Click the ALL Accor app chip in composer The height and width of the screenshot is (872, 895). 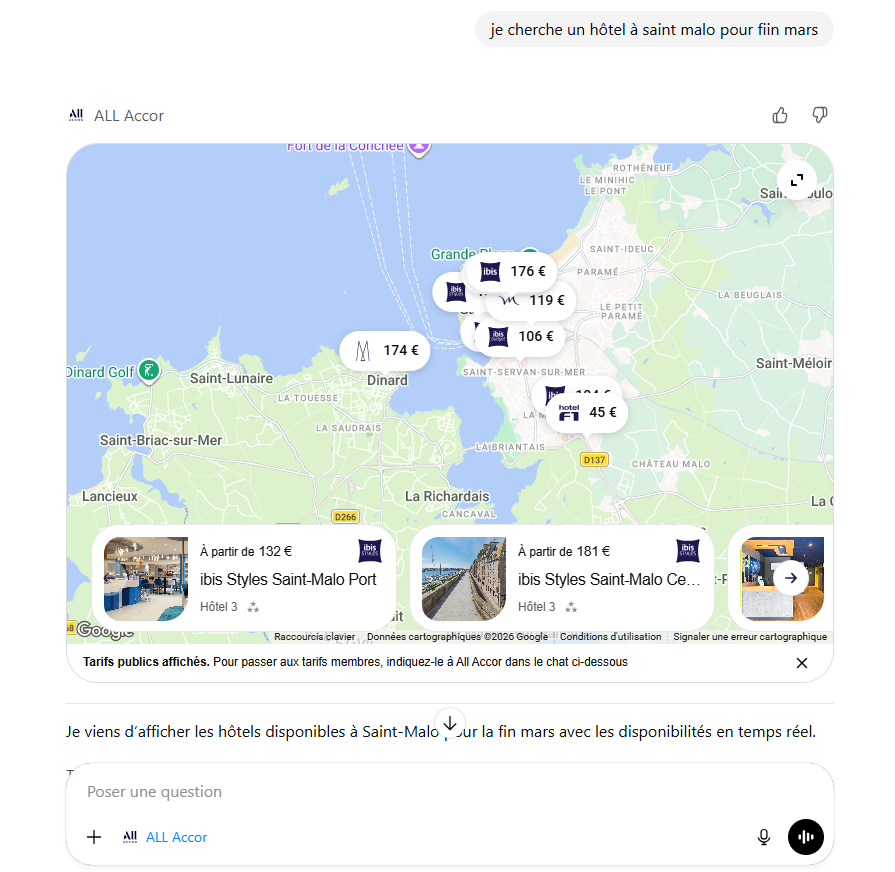click(166, 837)
